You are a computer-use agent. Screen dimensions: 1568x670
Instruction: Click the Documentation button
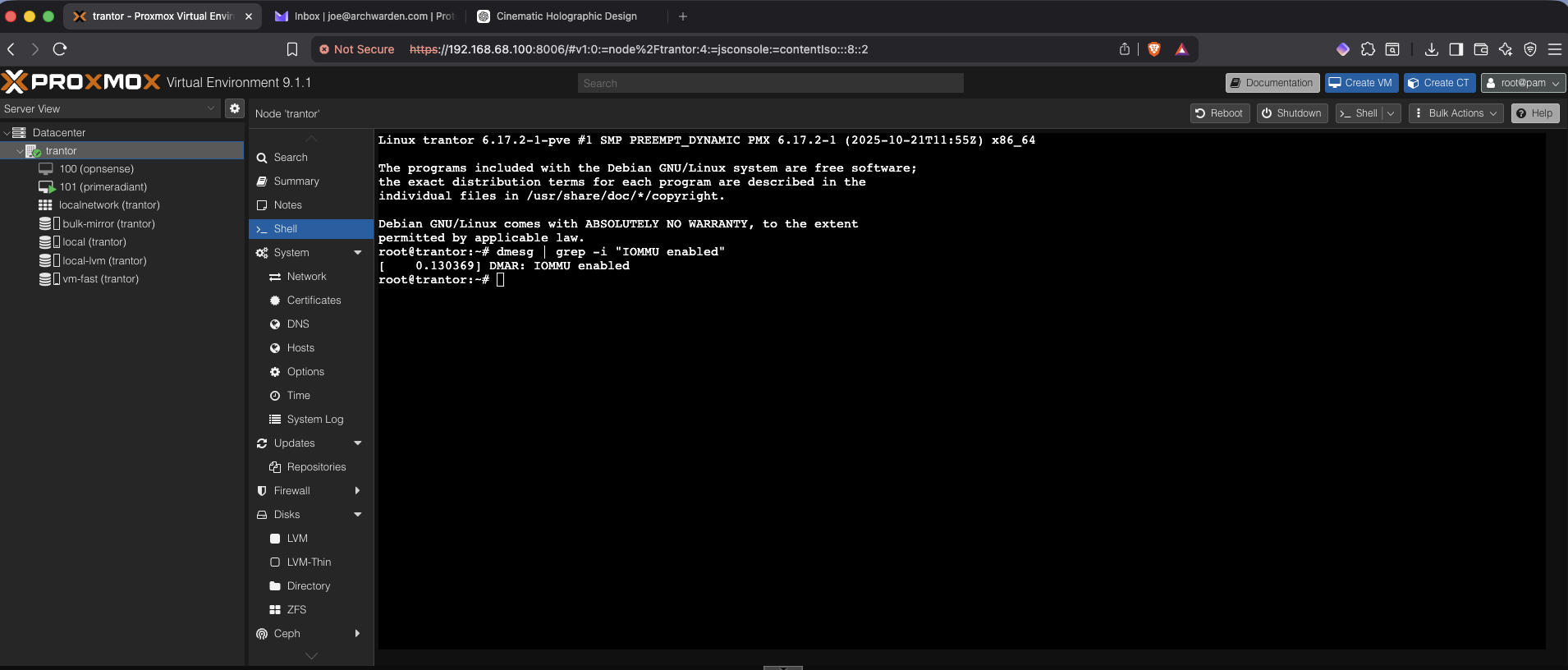pos(1272,83)
